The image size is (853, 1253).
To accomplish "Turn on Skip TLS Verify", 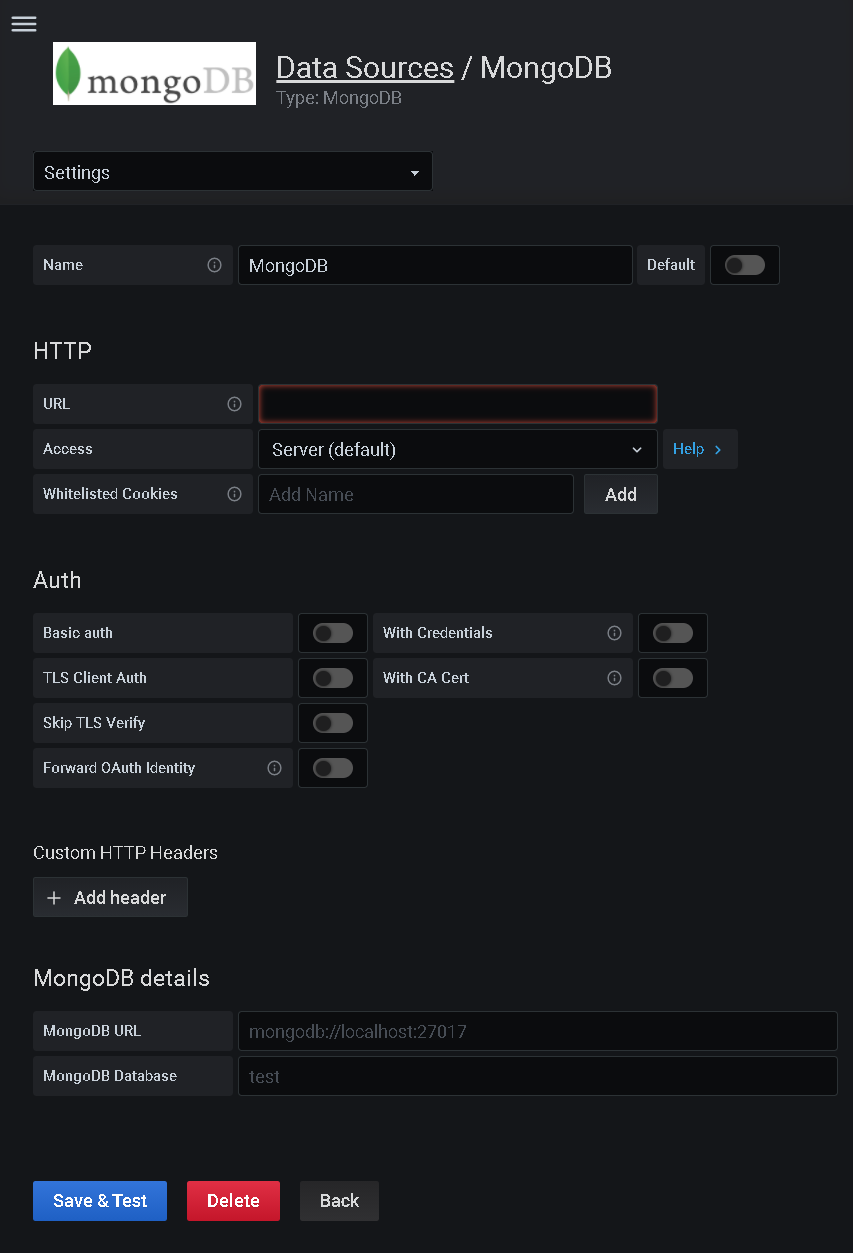I will [x=332, y=722].
